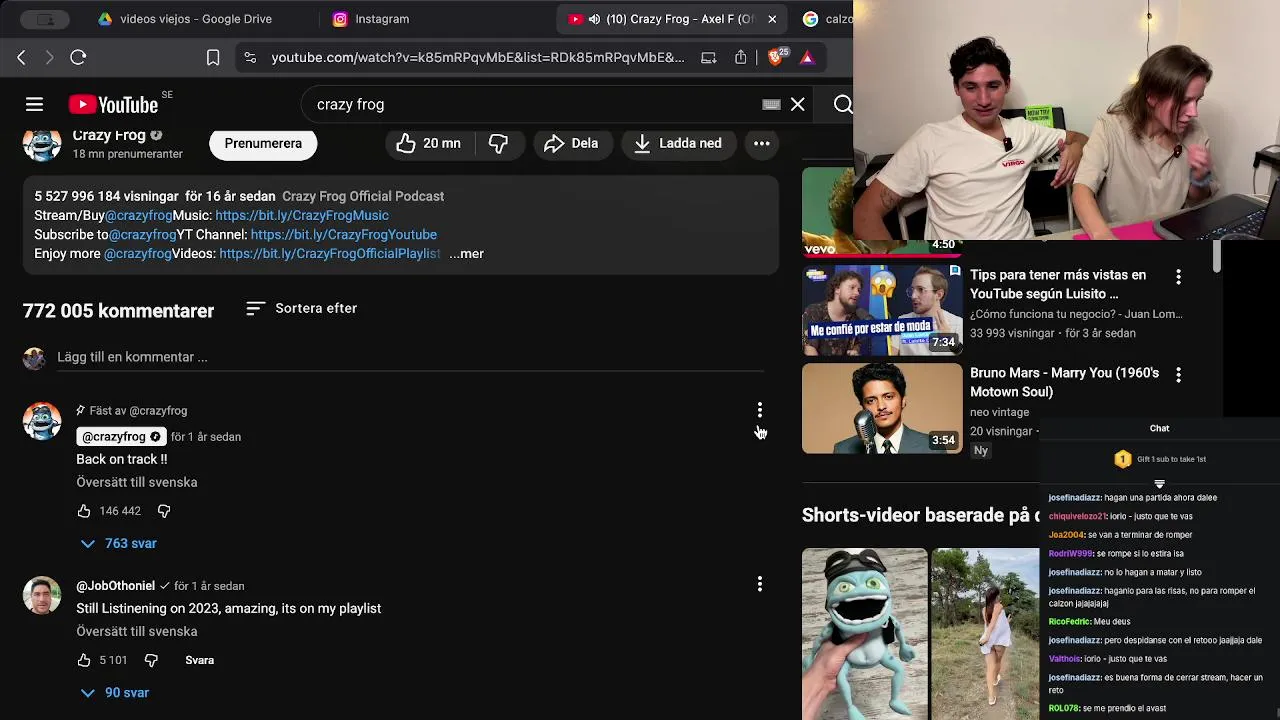Open options for Bruno Mars Marry You video
Screen dimensions: 1280x720
click(x=1178, y=375)
